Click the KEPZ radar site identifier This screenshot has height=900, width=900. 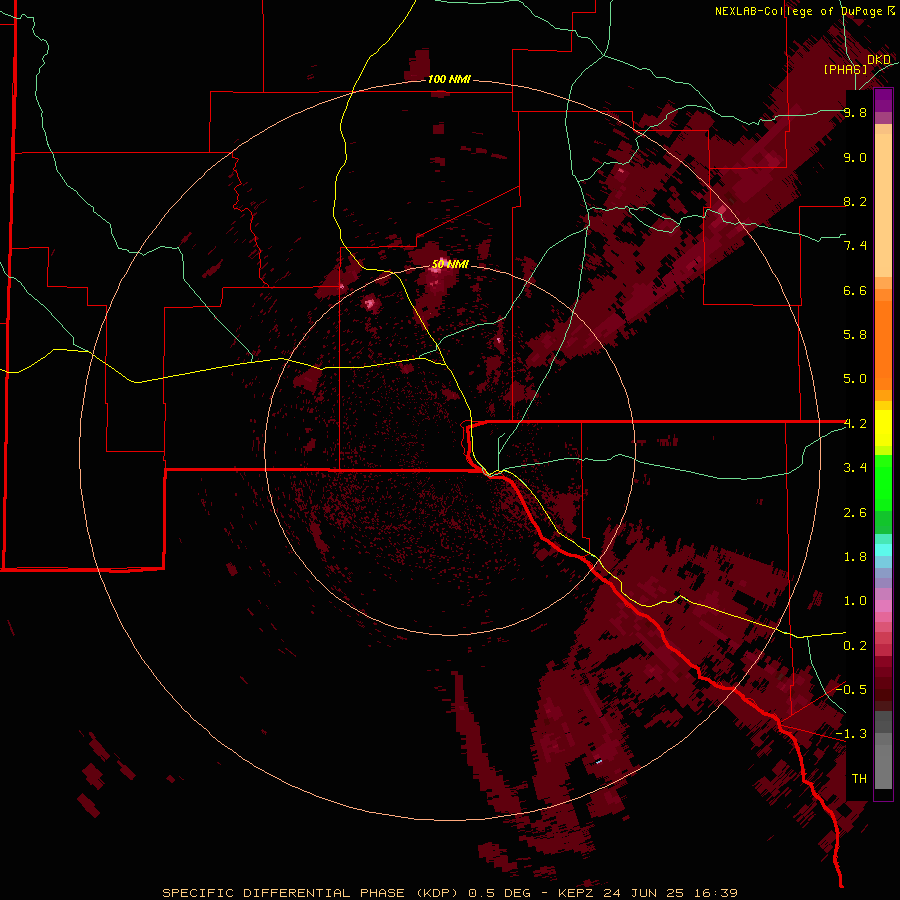click(577, 893)
